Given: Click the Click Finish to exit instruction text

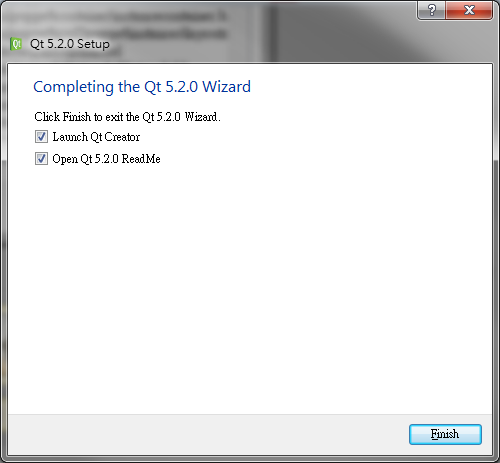Looking at the screenshot, I should click(x=127, y=117).
